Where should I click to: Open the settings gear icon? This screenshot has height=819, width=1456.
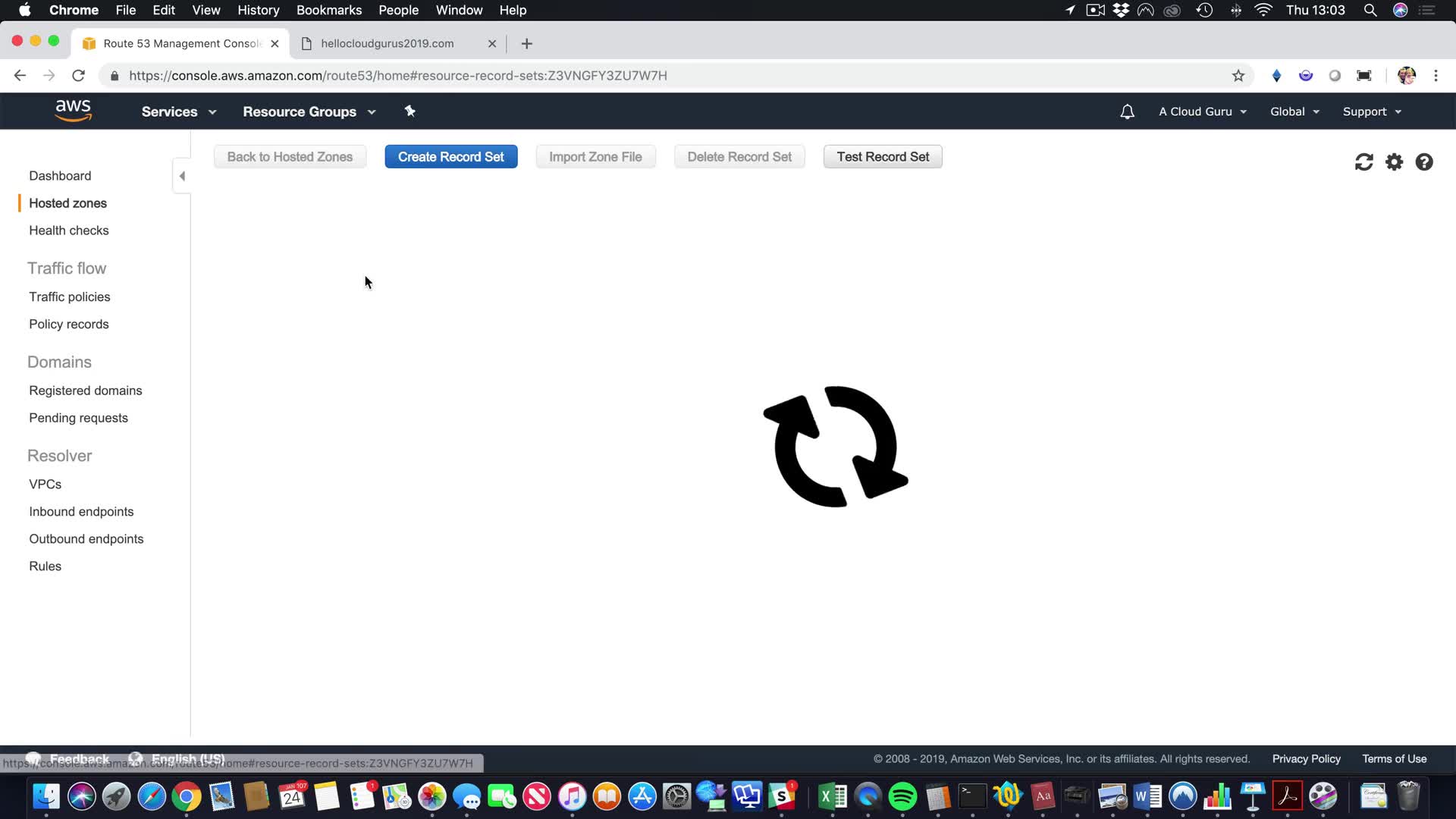pyautogui.click(x=1394, y=162)
